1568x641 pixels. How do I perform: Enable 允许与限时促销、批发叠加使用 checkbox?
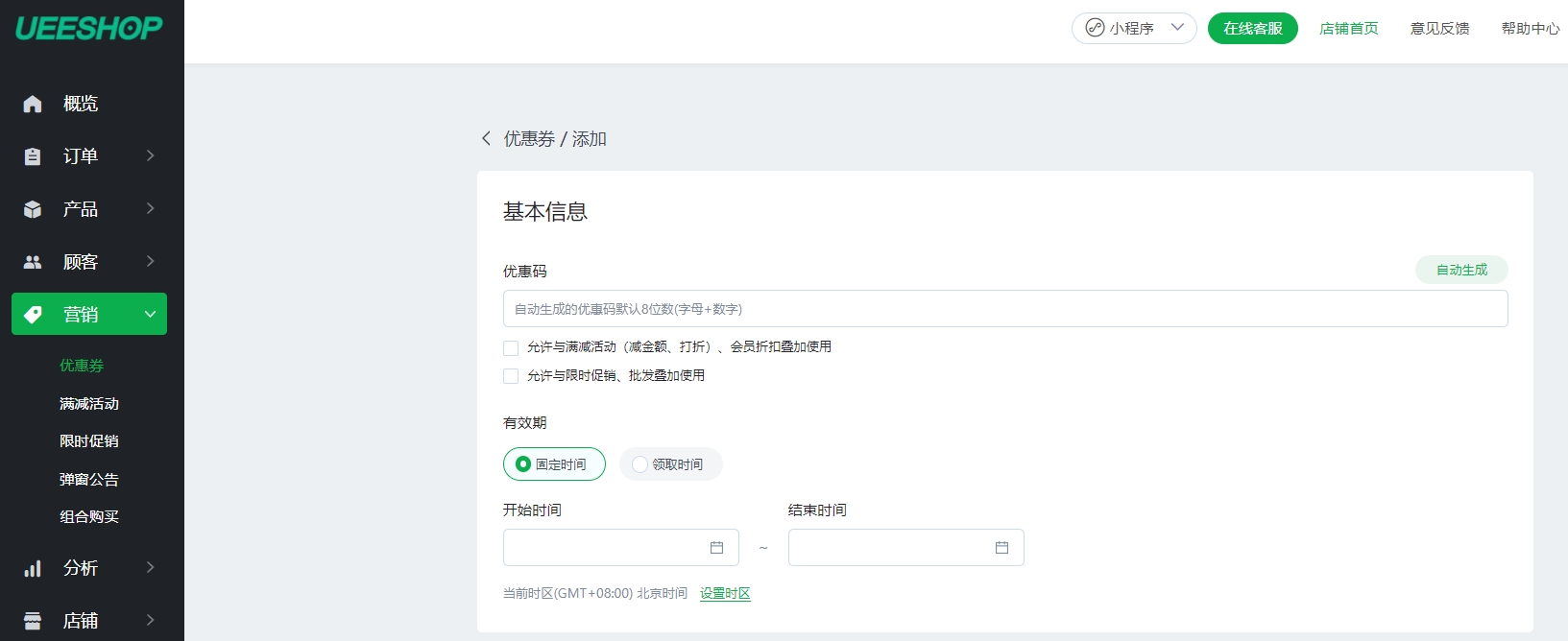point(511,376)
